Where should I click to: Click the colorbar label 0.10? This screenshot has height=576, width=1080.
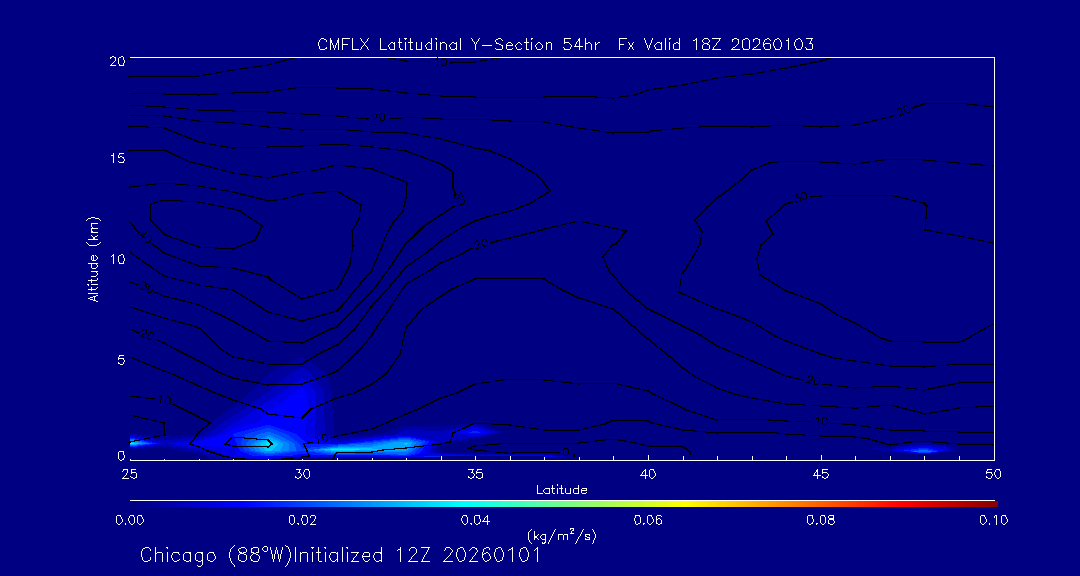(993, 520)
